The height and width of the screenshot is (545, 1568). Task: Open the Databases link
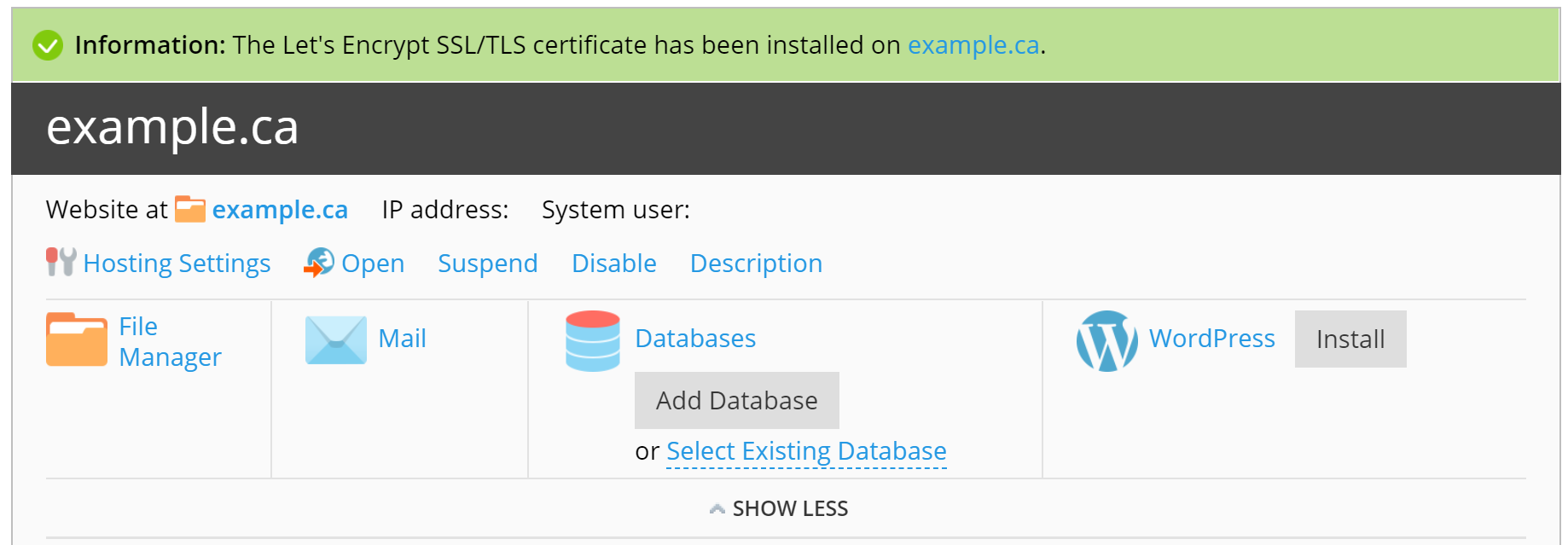pyautogui.click(x=695, y=339)
